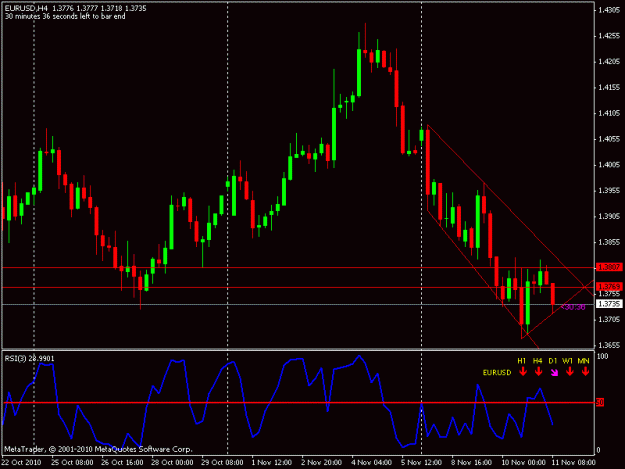
Task: Click the magenta <30:36 countdown label
Action: 573,307
